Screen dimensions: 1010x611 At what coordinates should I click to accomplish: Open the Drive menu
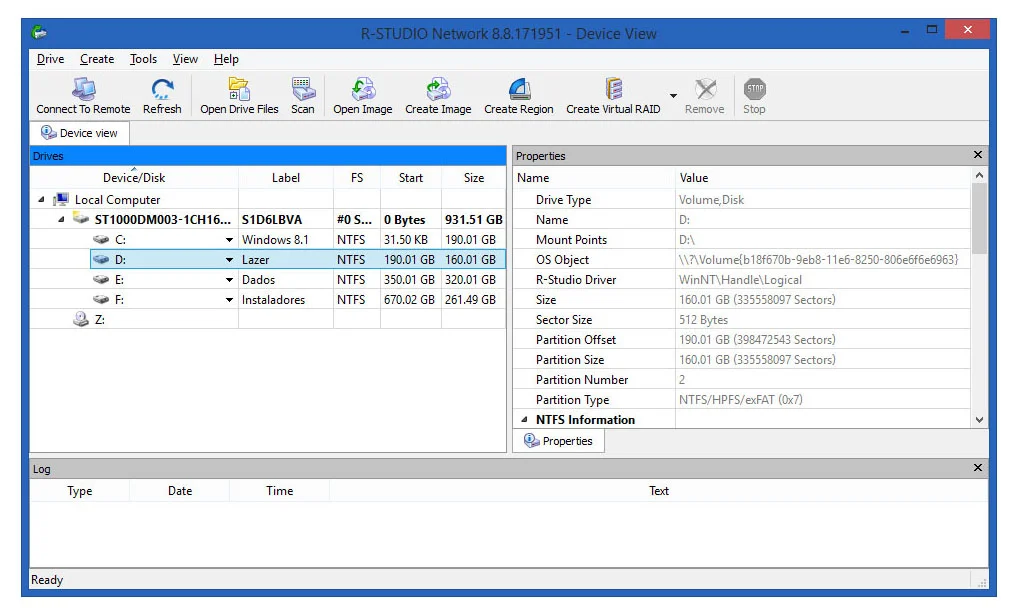pyautogui.click(x=50, y=59)
